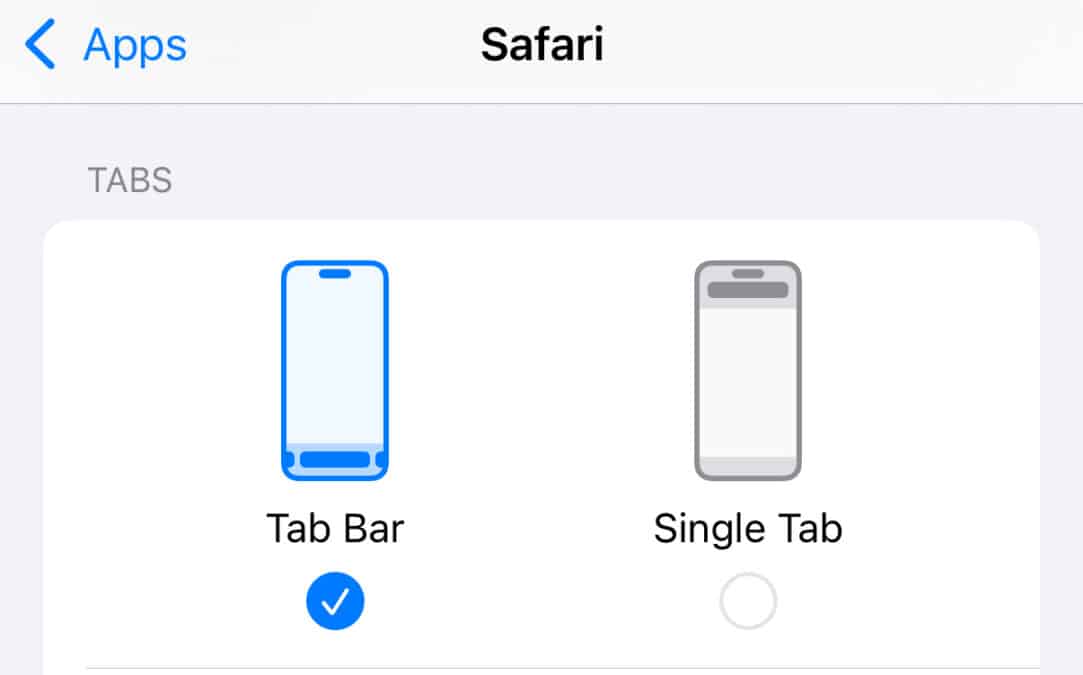Tap the blue back chevron arrow
Viewport: 1083px width, 675px height.
(x=40, y=44)
